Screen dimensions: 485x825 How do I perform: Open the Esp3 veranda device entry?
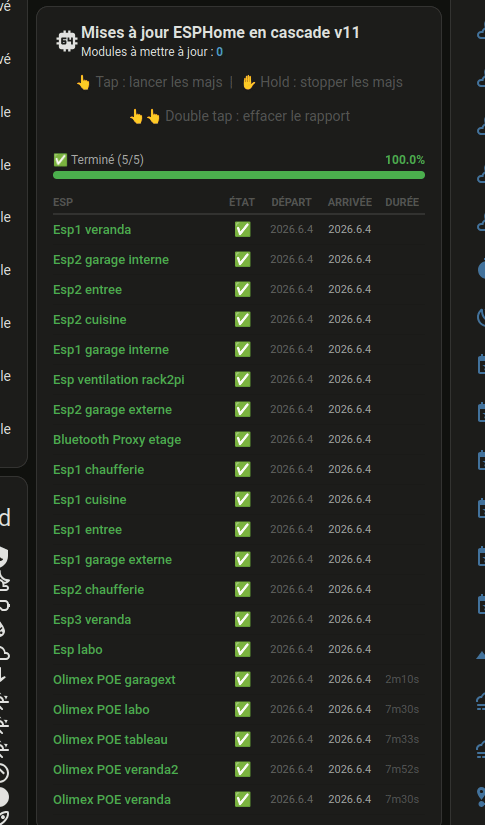point(239,619)
